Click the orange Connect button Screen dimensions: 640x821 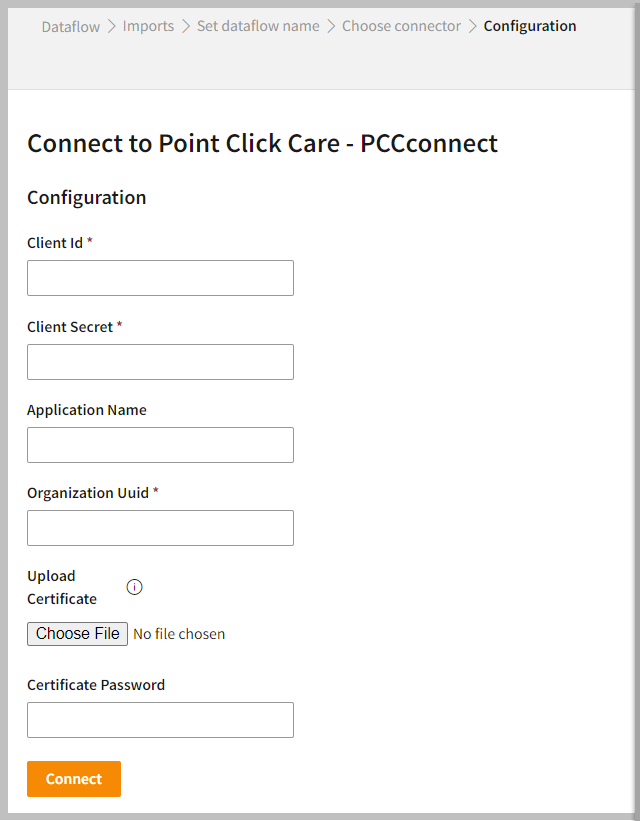(x=74, y=779)
